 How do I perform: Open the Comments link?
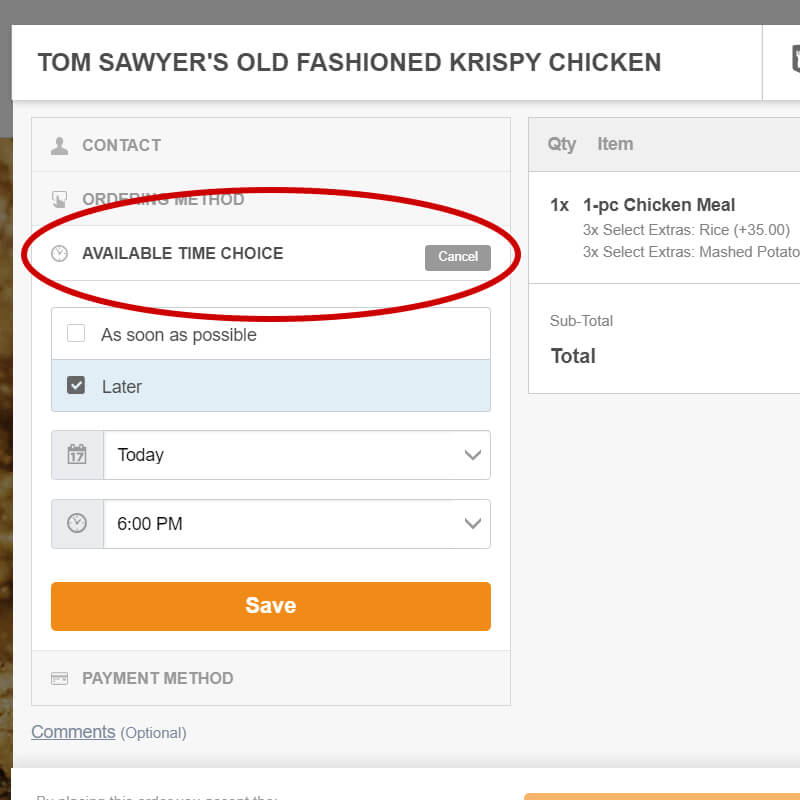[x=73, y=732]
